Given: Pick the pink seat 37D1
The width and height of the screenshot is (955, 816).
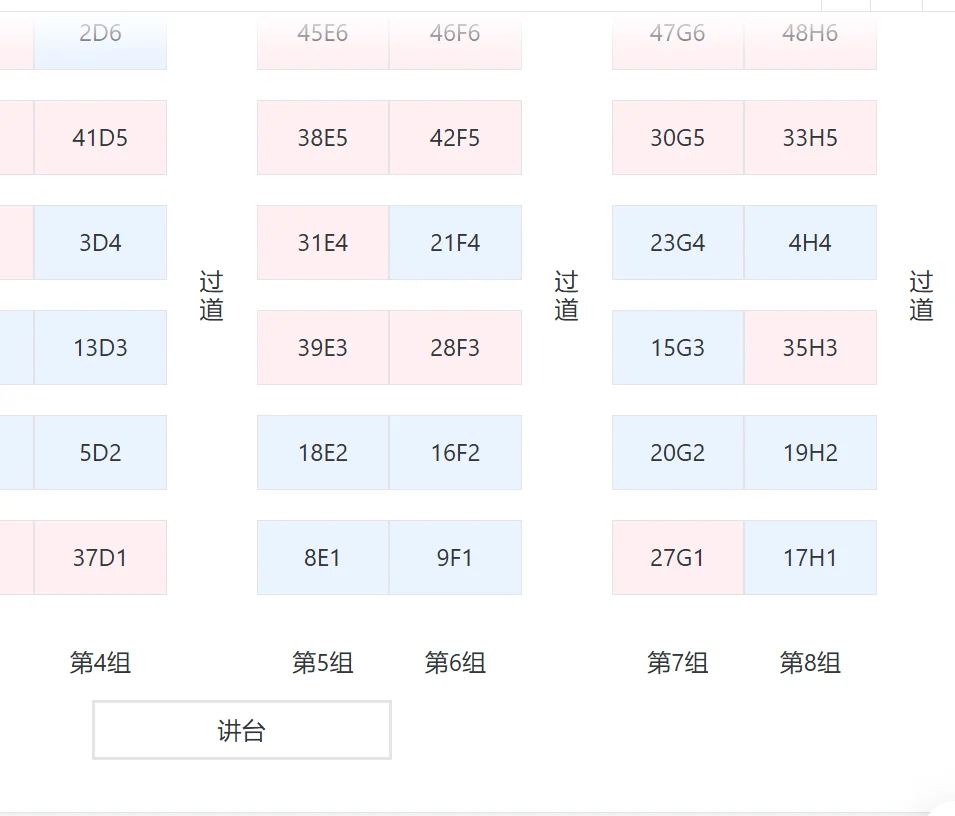Looking at the screenshot, I should tap(100, 558).
